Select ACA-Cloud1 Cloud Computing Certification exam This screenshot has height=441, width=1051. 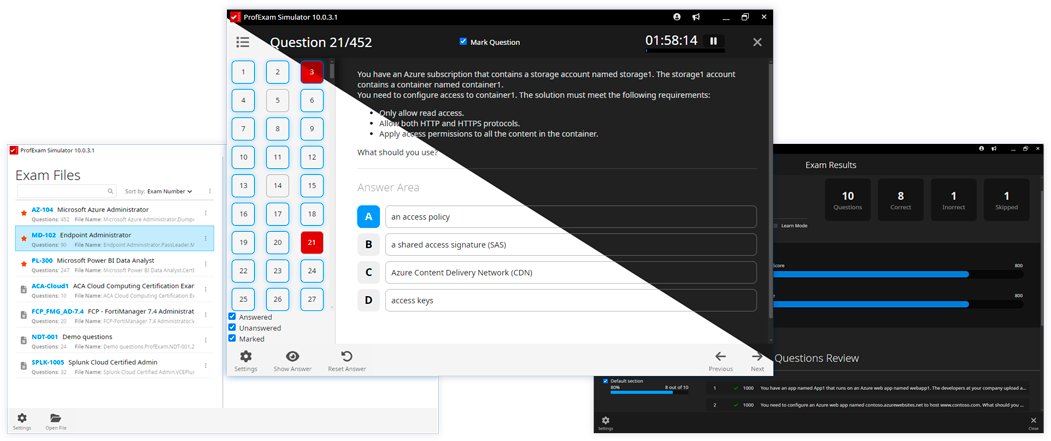[115, 290]
